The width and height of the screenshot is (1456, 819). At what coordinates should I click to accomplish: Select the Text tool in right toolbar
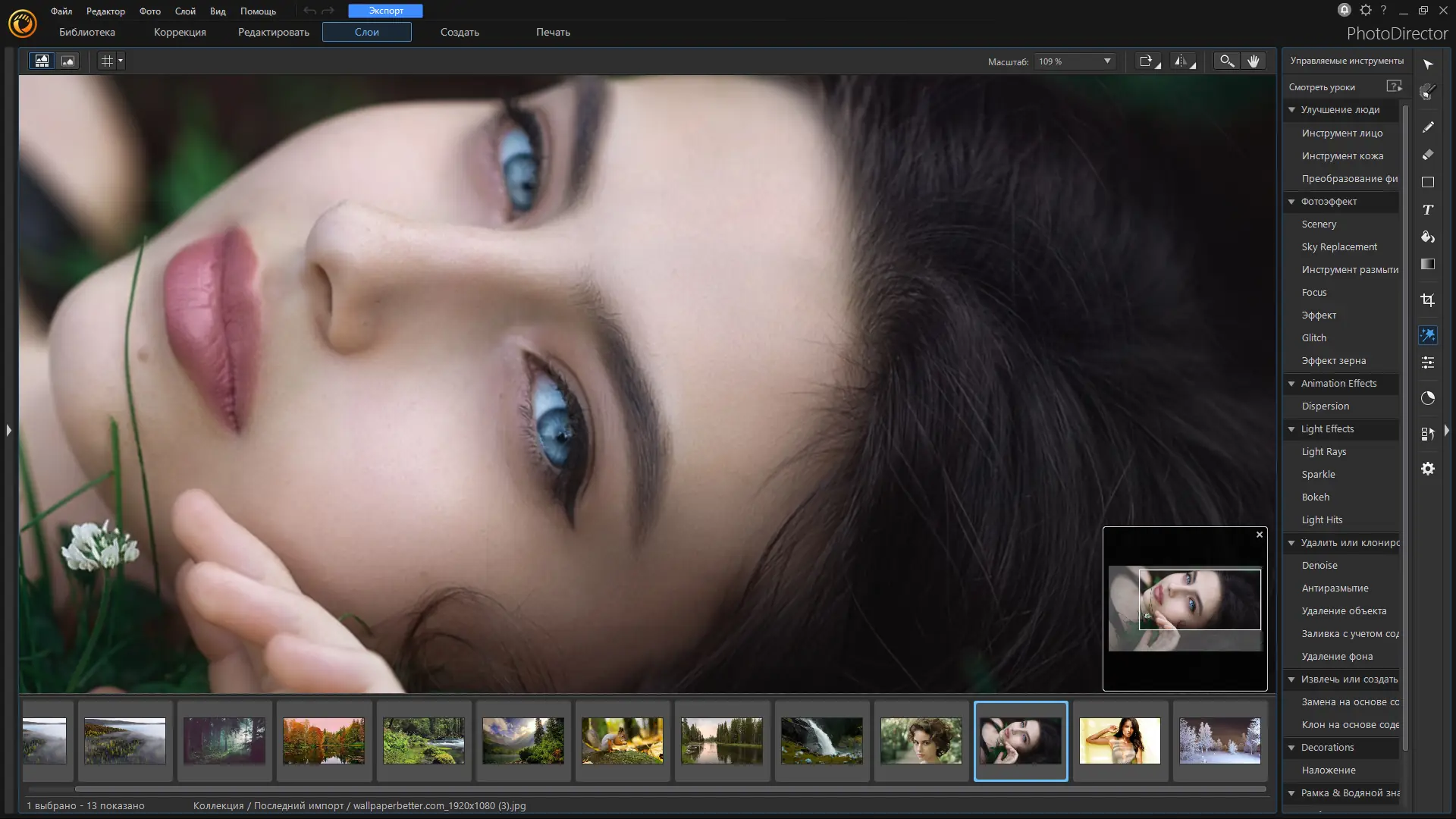tap(1428, 210)
